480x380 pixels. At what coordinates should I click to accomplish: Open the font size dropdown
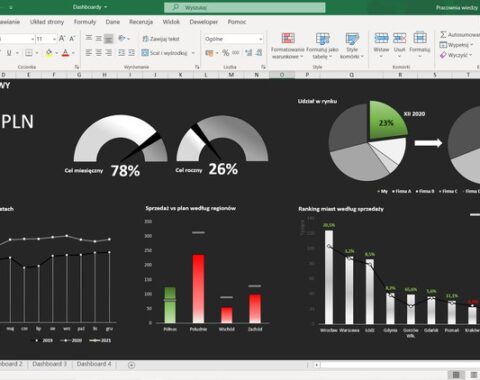click(54, 39)
